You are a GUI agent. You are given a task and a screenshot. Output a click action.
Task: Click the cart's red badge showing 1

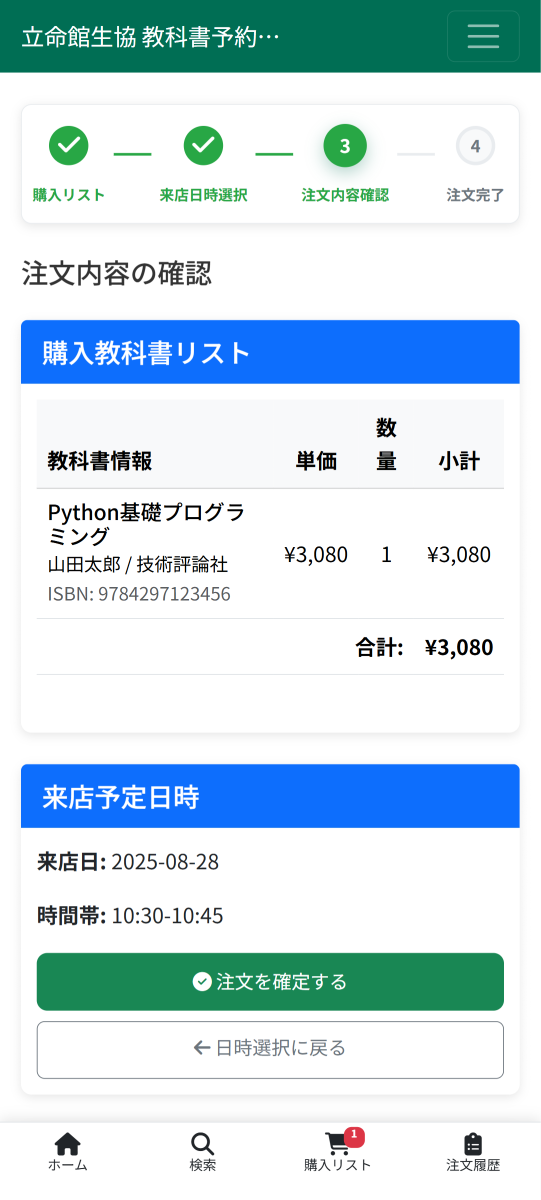point(354,1136)
